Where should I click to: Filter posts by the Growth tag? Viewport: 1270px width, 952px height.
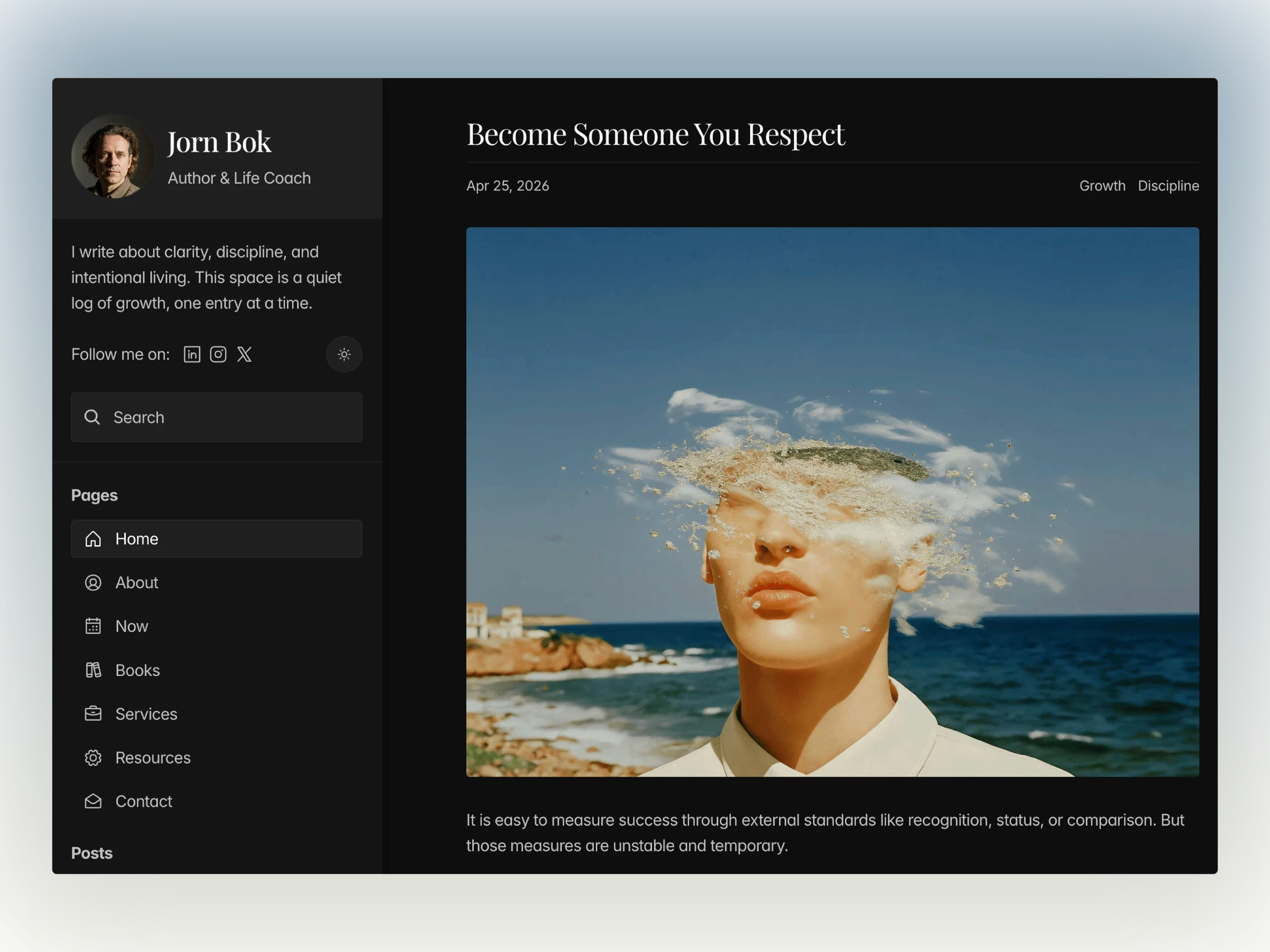(1103, 186)
